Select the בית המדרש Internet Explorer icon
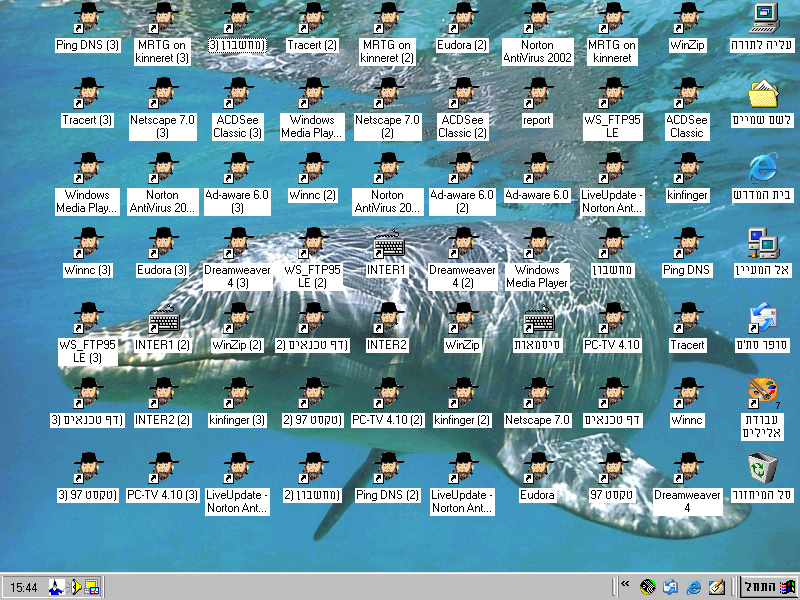The image size is (800, 600). [x=762, y=177]
